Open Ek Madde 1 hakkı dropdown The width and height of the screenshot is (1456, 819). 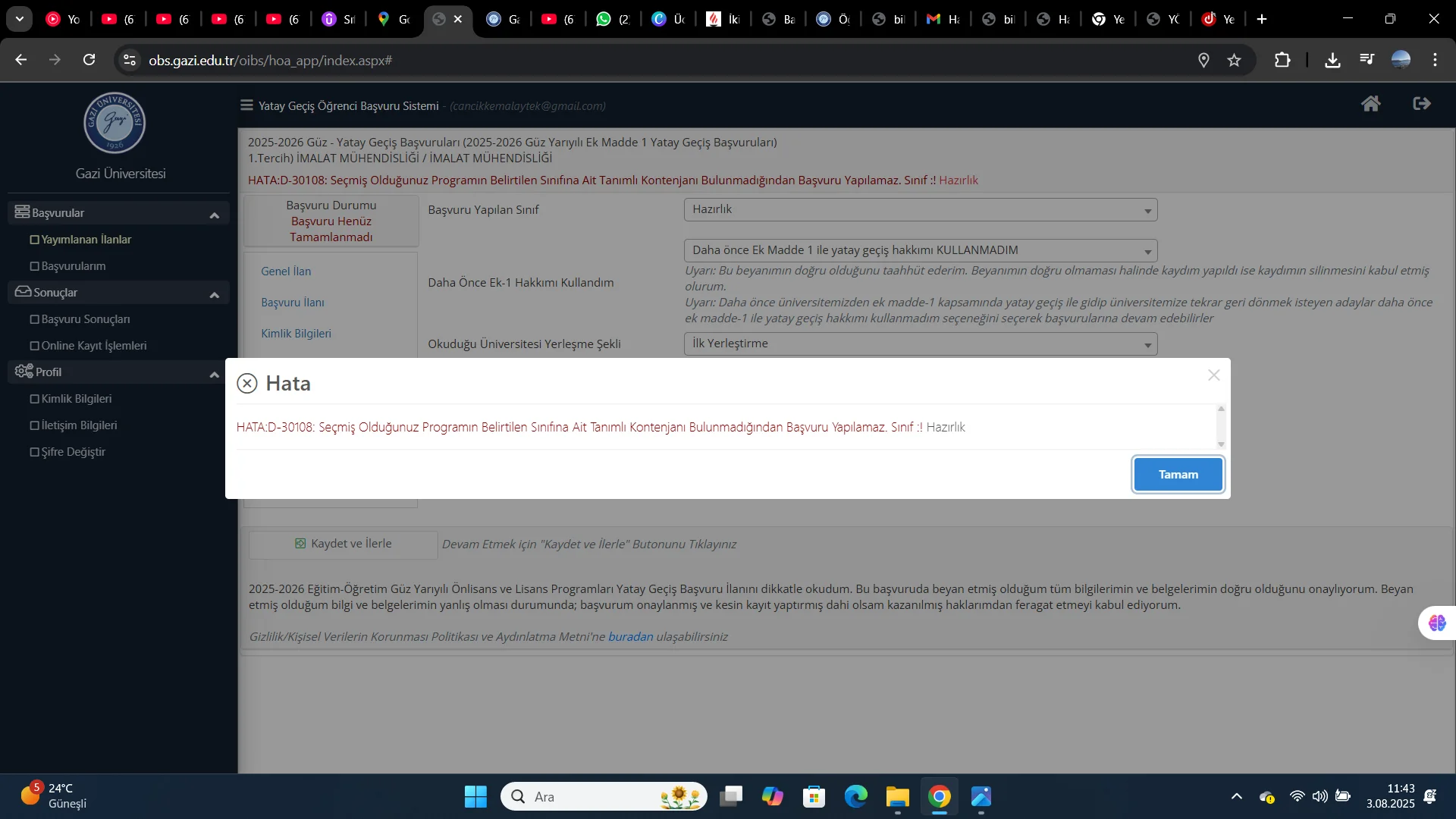click(920, 250)
